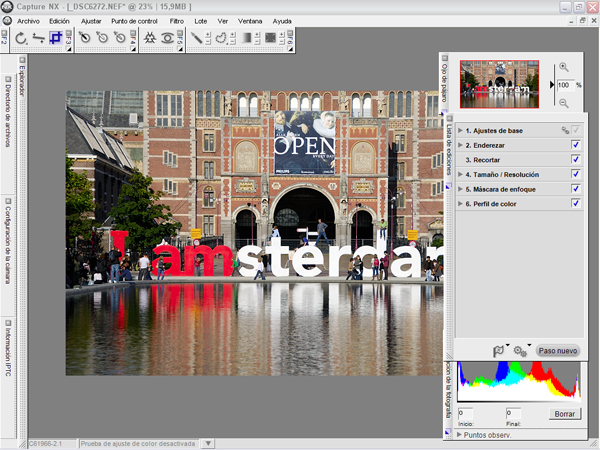The width and height of the screenshot is (600, 450).
Task: Select the selection Brush tool
Action: [197, 38]
